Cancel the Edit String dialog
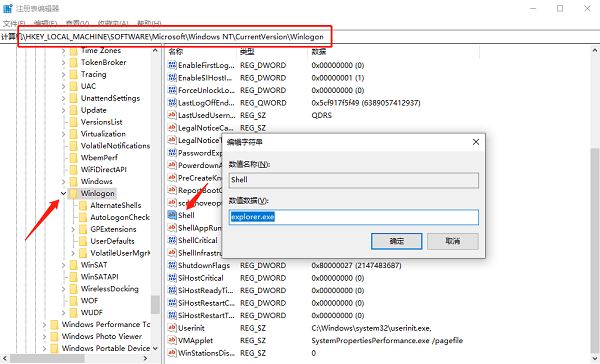Screen dimensions: 600x364 pos(453,241)
